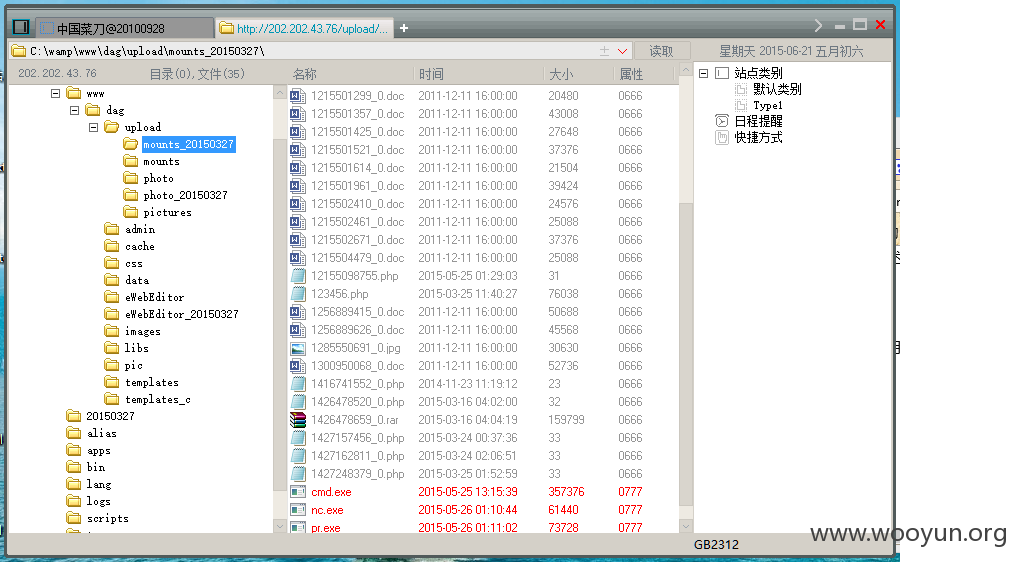Switch to the http://202.202.43.76/upload tab
The width and height of the screenshot is (1016, 562).
(x=304, y=28)
